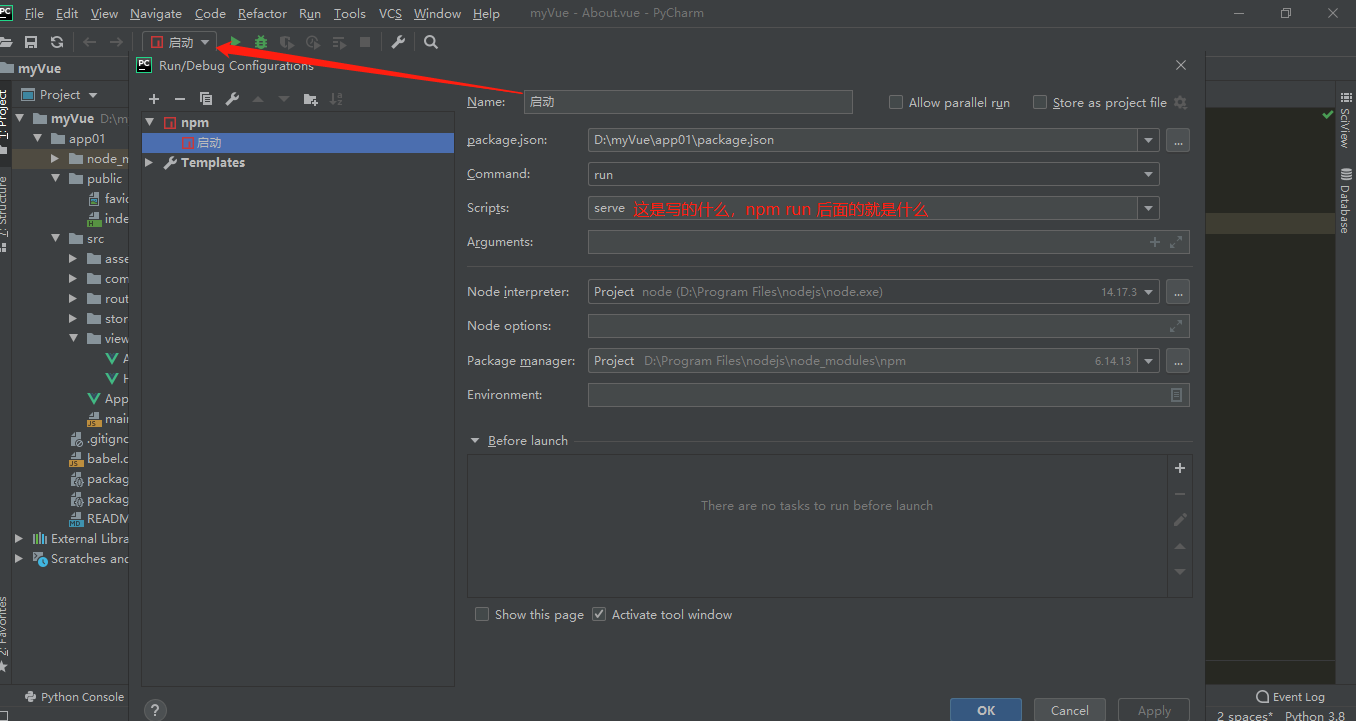The height and width of the screenshot is (721, 1356).
Task: Open the Event Log panel
Action: click(1291, 697)
